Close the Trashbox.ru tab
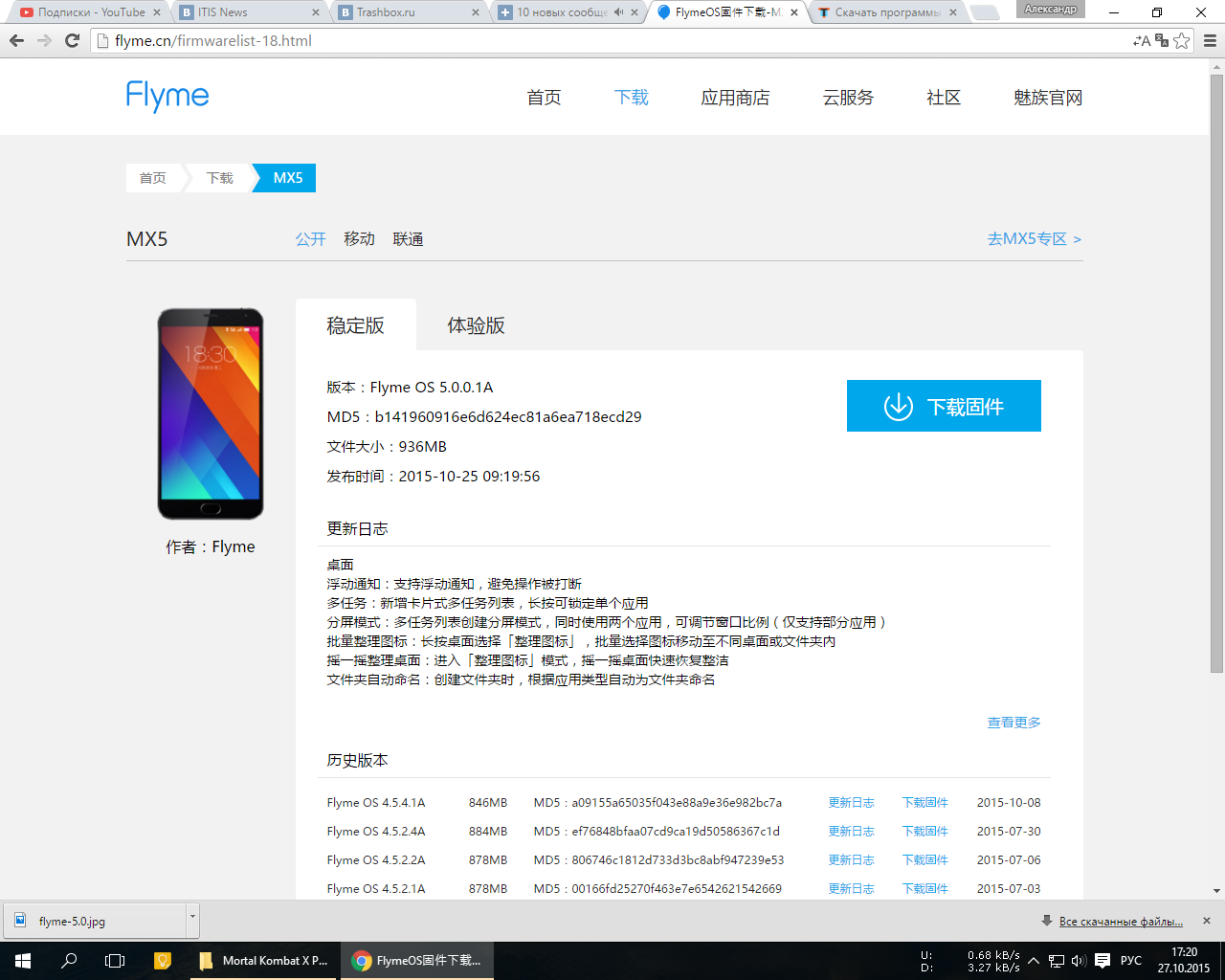The image size is (1225, 980). click(x=476, y=12)
